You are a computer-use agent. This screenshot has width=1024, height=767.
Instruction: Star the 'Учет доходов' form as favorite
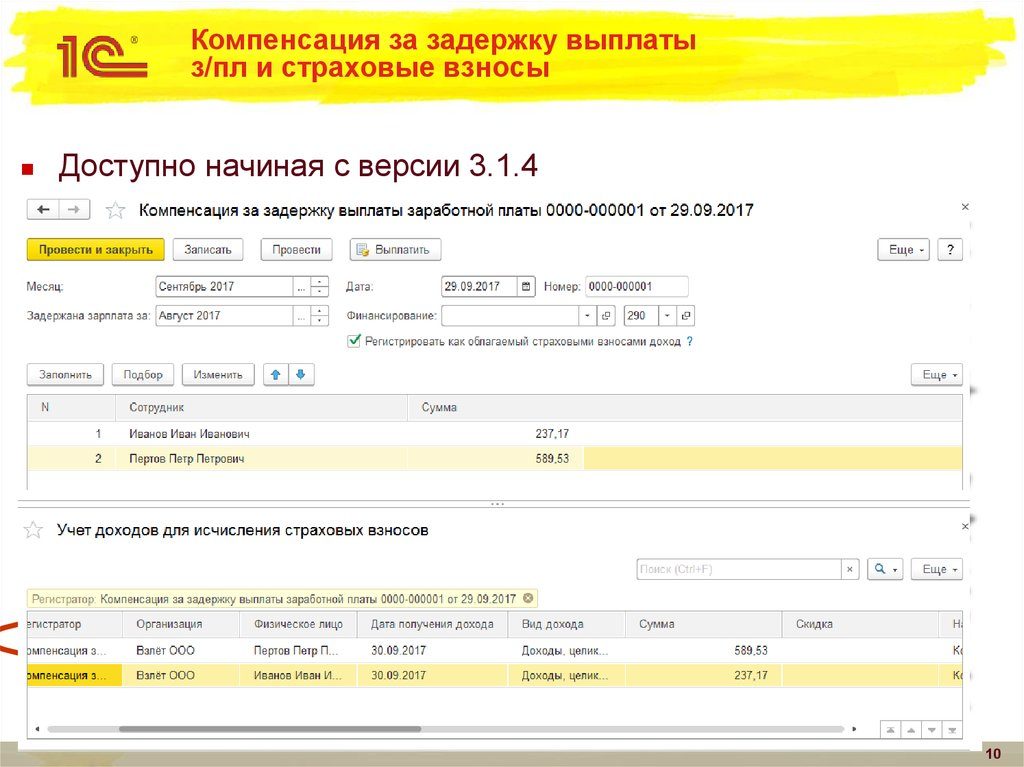[x=33, y=530]
